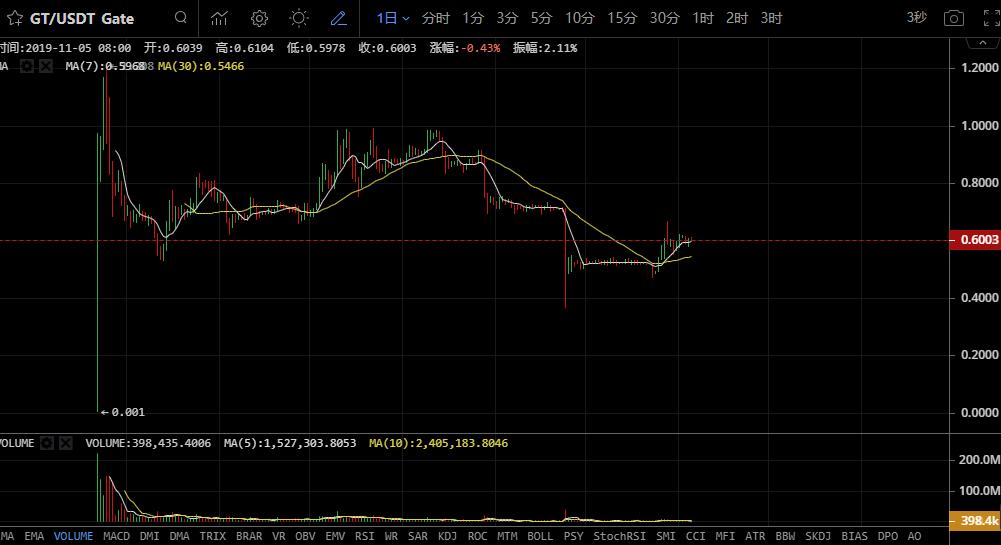Select the 3分 interval
Screen dimensions: 1001x545
(508, 18)
